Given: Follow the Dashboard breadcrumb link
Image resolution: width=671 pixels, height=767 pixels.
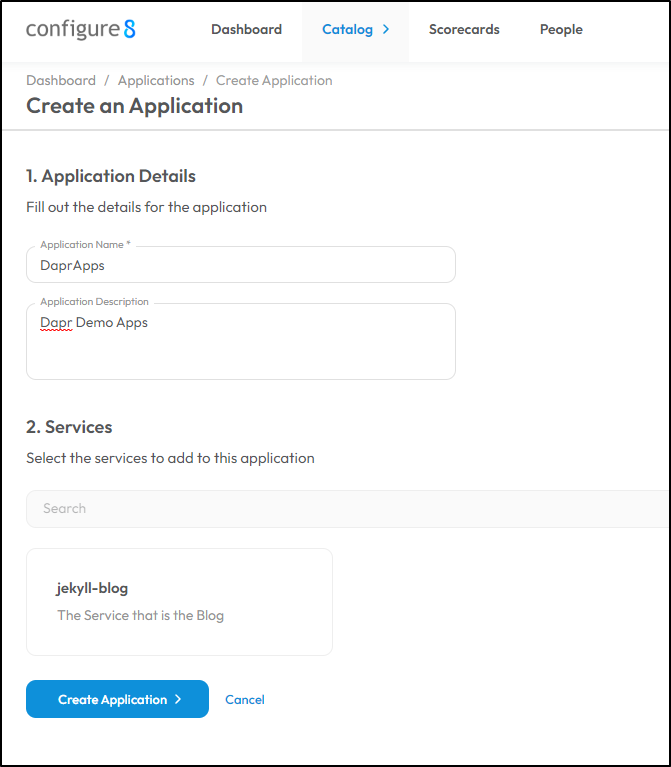Looking at the screenshot, I should click(x=61, y=80).
